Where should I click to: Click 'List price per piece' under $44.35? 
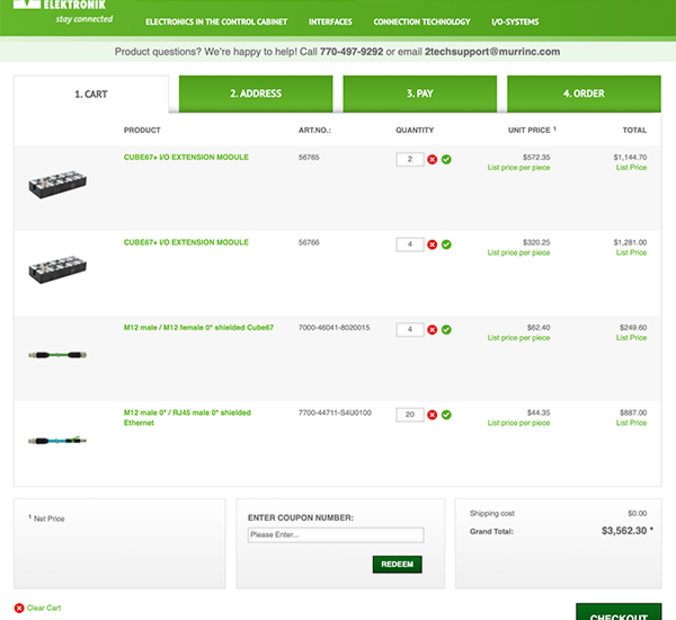(519, 423)
